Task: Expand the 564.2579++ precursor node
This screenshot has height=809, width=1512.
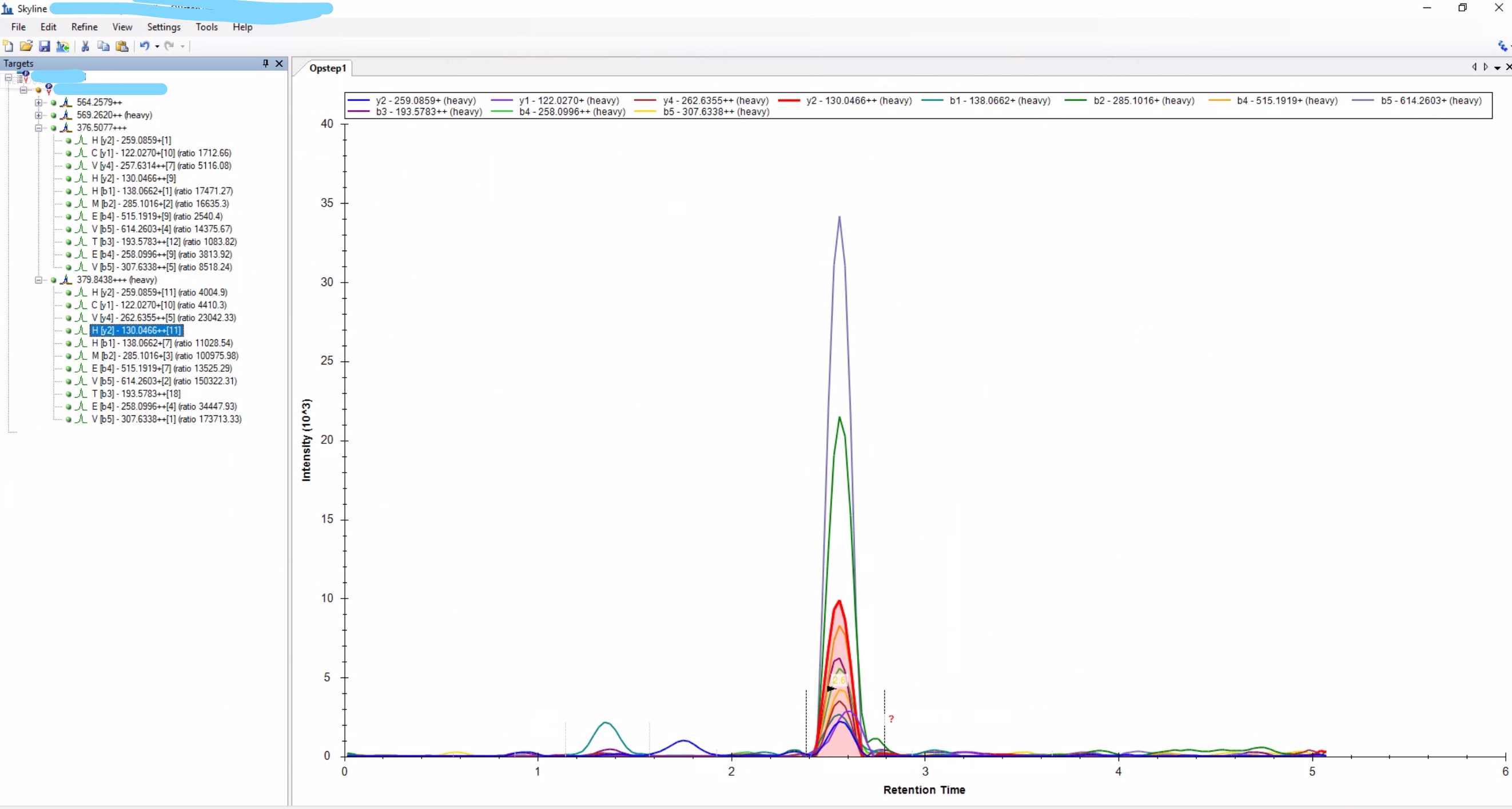Action: click(x=39, y=102)
